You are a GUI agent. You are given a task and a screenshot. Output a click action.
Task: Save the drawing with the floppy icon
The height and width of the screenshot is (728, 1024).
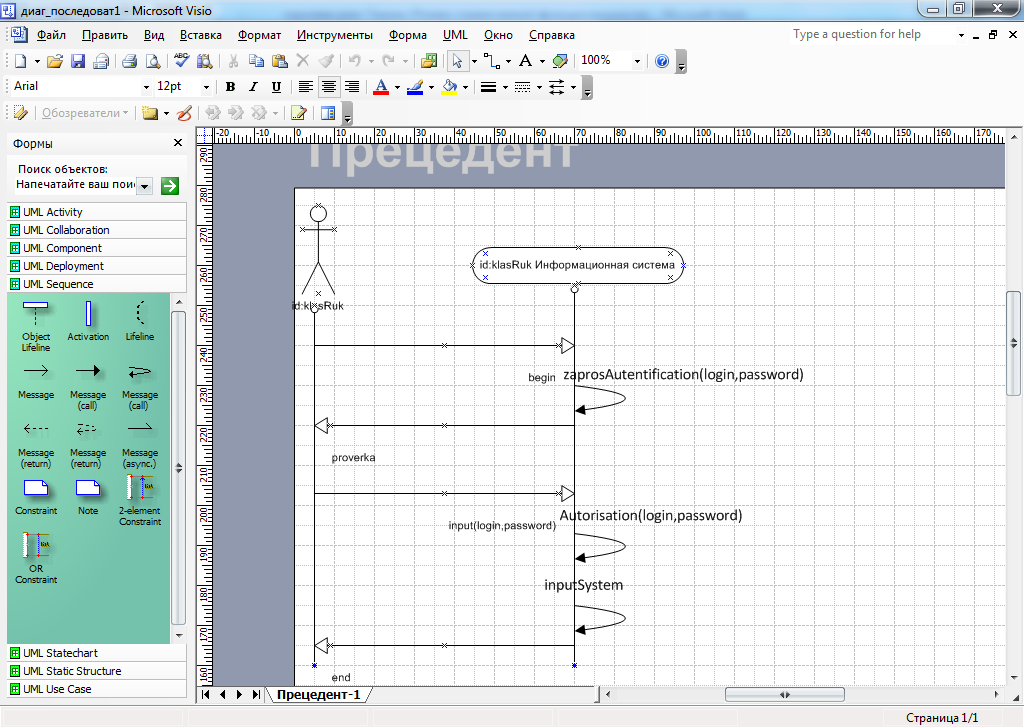tap(78, 61)
